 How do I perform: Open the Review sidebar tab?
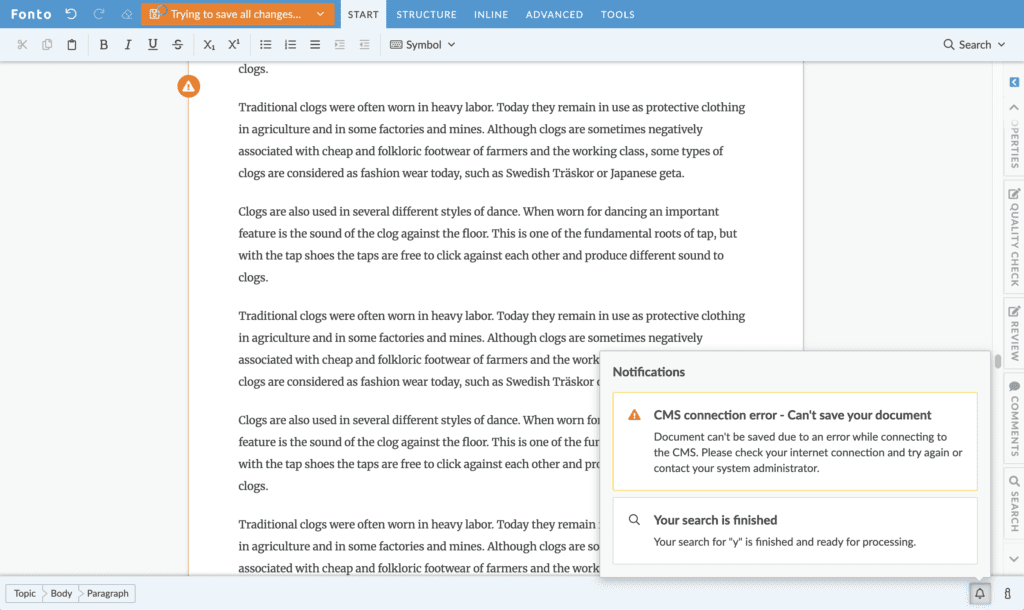[x=1014, y=333]
